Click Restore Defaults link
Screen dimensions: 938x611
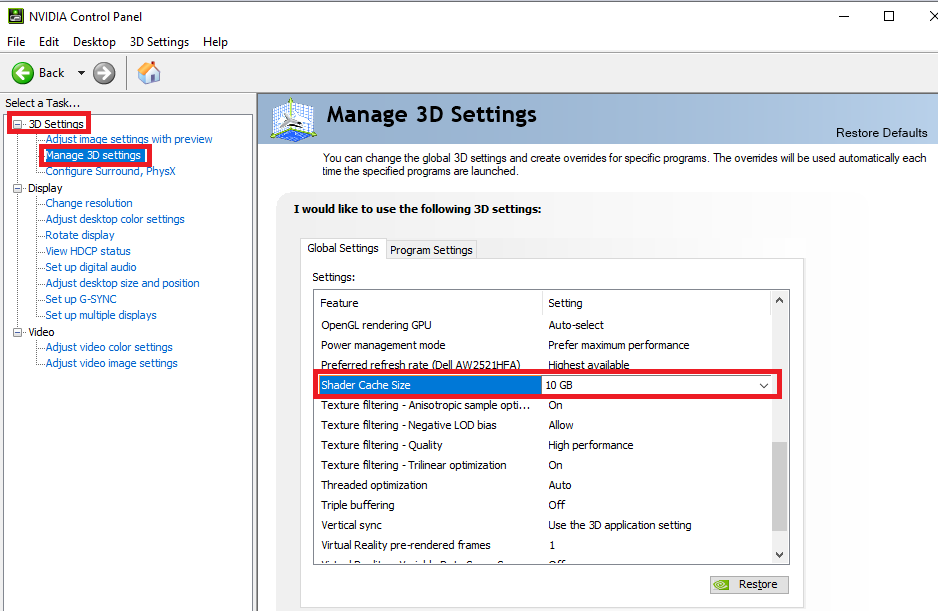click(881, 133)
